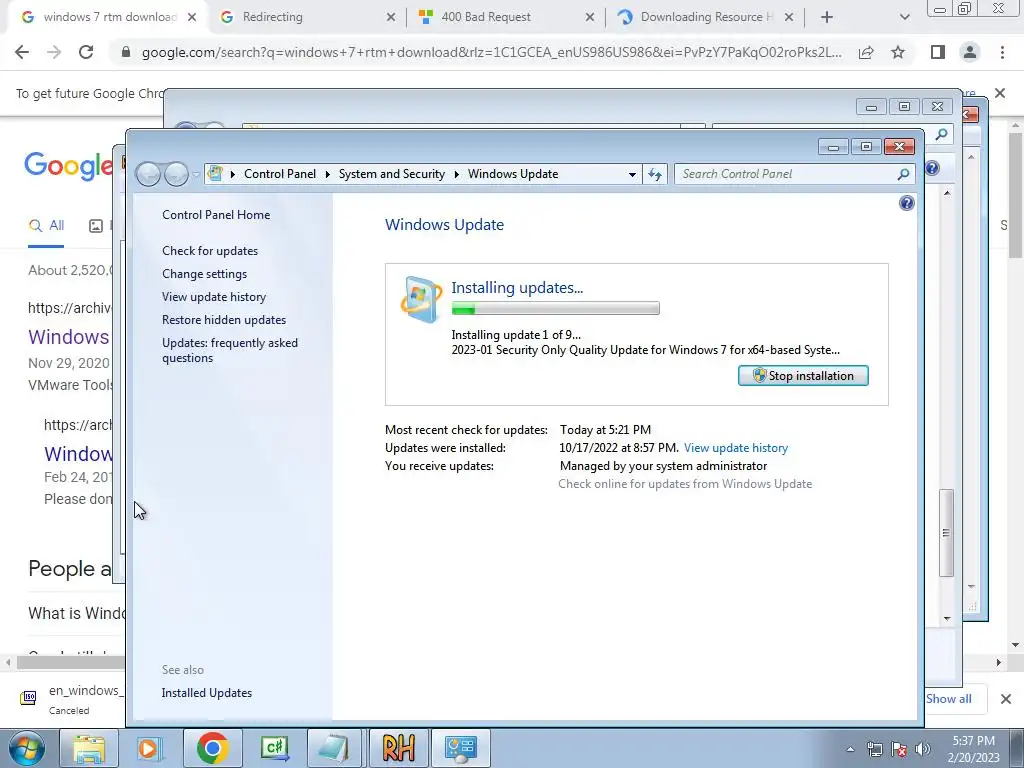
Task: Open the Windows Start menu
Action: click(x=27, y=748)
